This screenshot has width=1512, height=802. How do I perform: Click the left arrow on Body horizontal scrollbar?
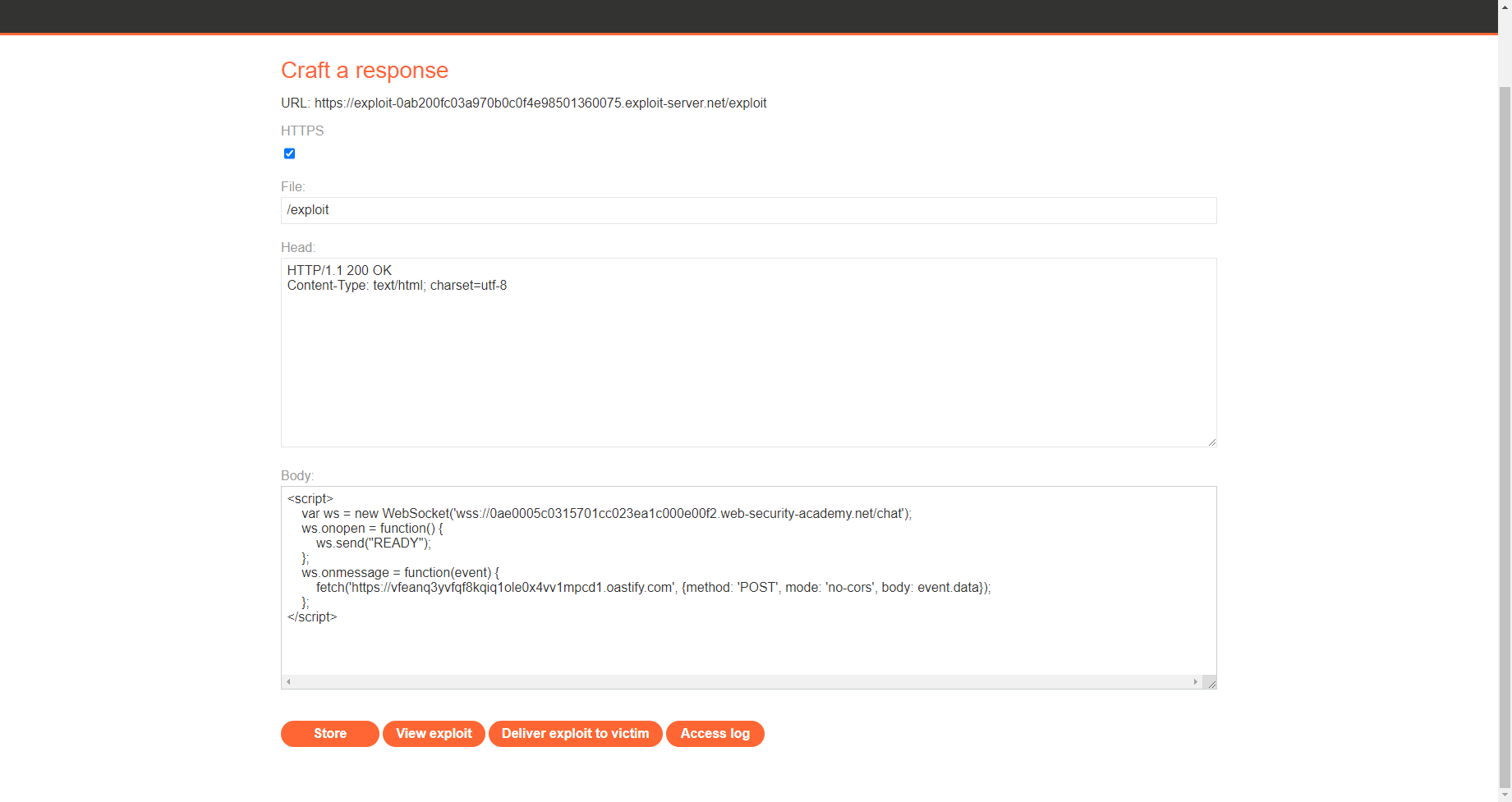click(x=288, y=681)
